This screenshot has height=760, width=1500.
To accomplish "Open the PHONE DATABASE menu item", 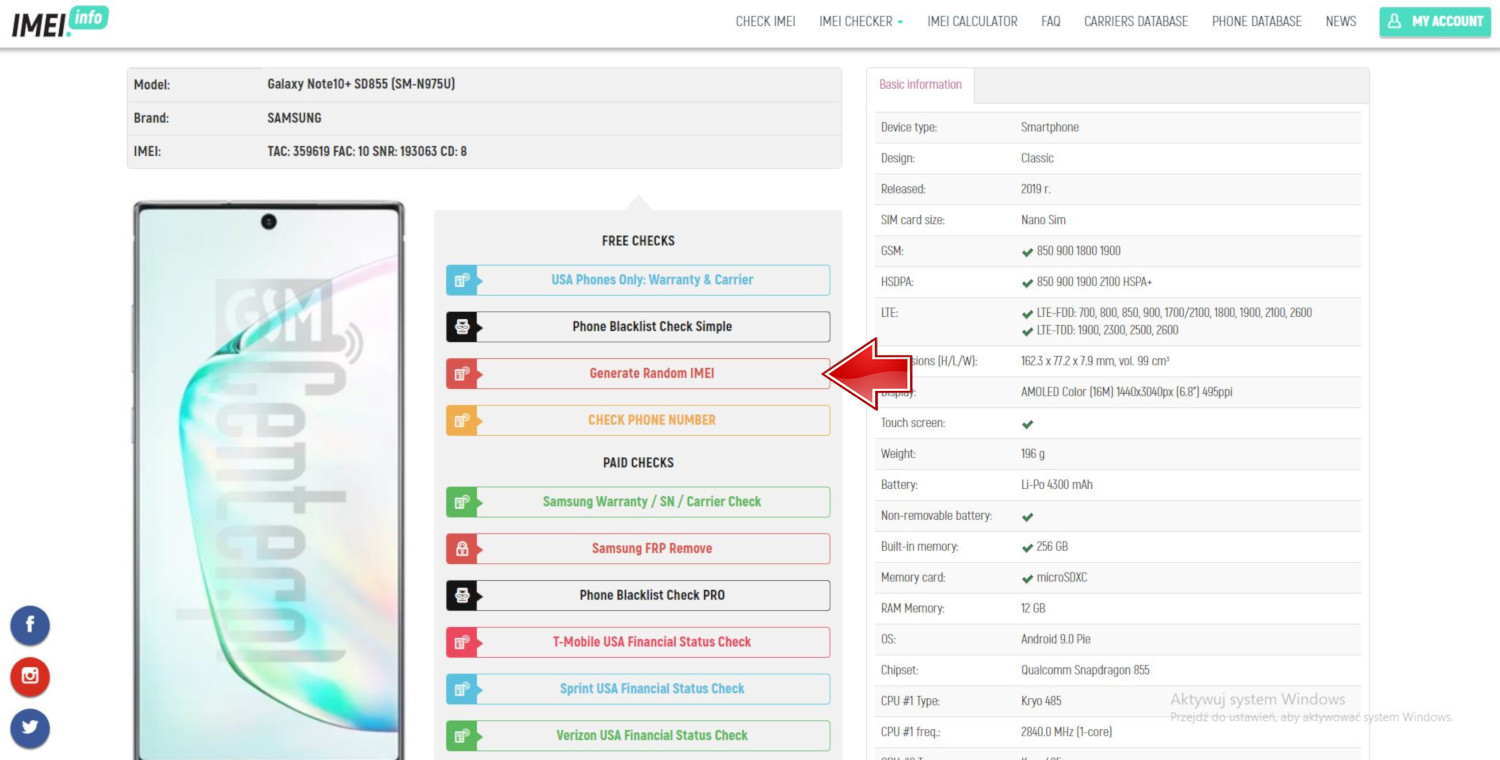I will click(1256, 21).
